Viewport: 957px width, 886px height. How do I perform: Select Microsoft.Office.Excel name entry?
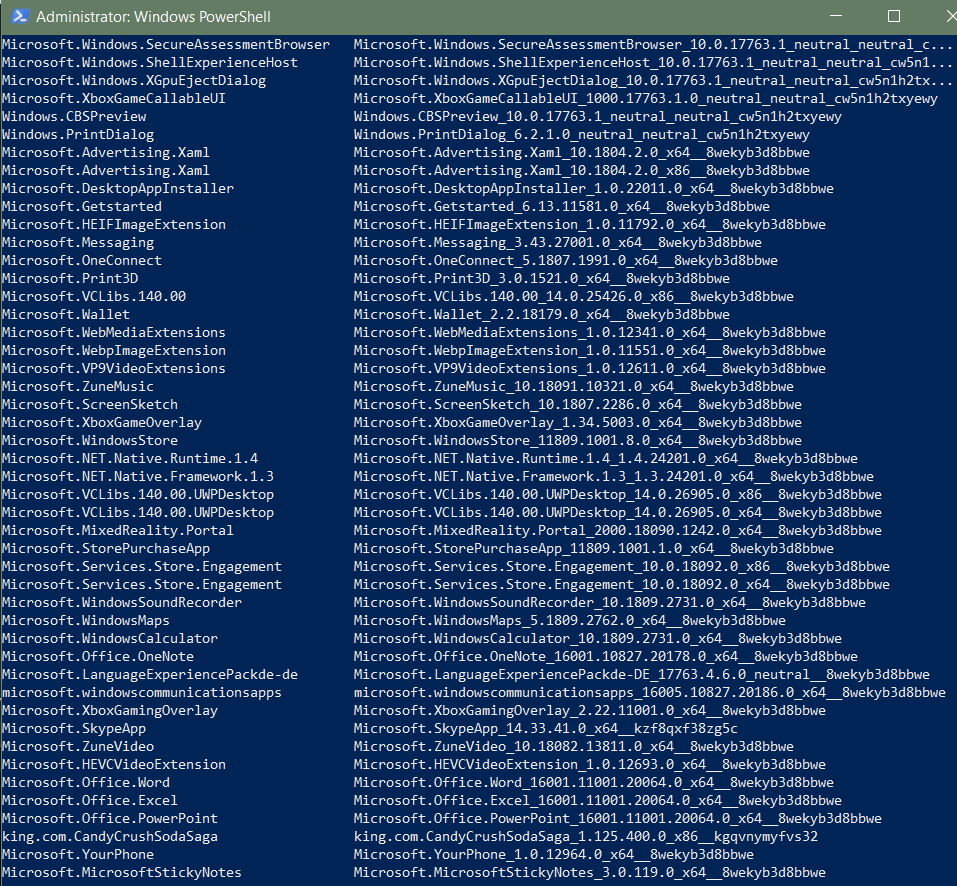pos(90,801)
